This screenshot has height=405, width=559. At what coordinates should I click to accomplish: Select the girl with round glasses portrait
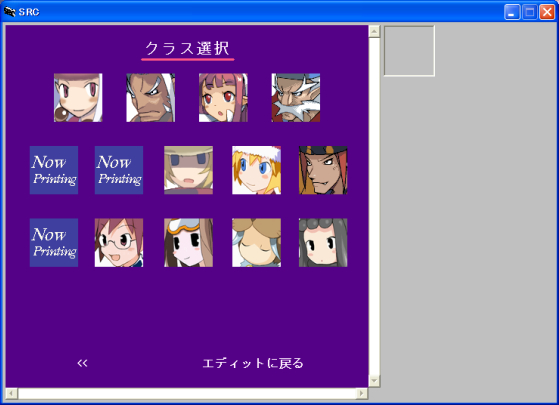point(119,243)
